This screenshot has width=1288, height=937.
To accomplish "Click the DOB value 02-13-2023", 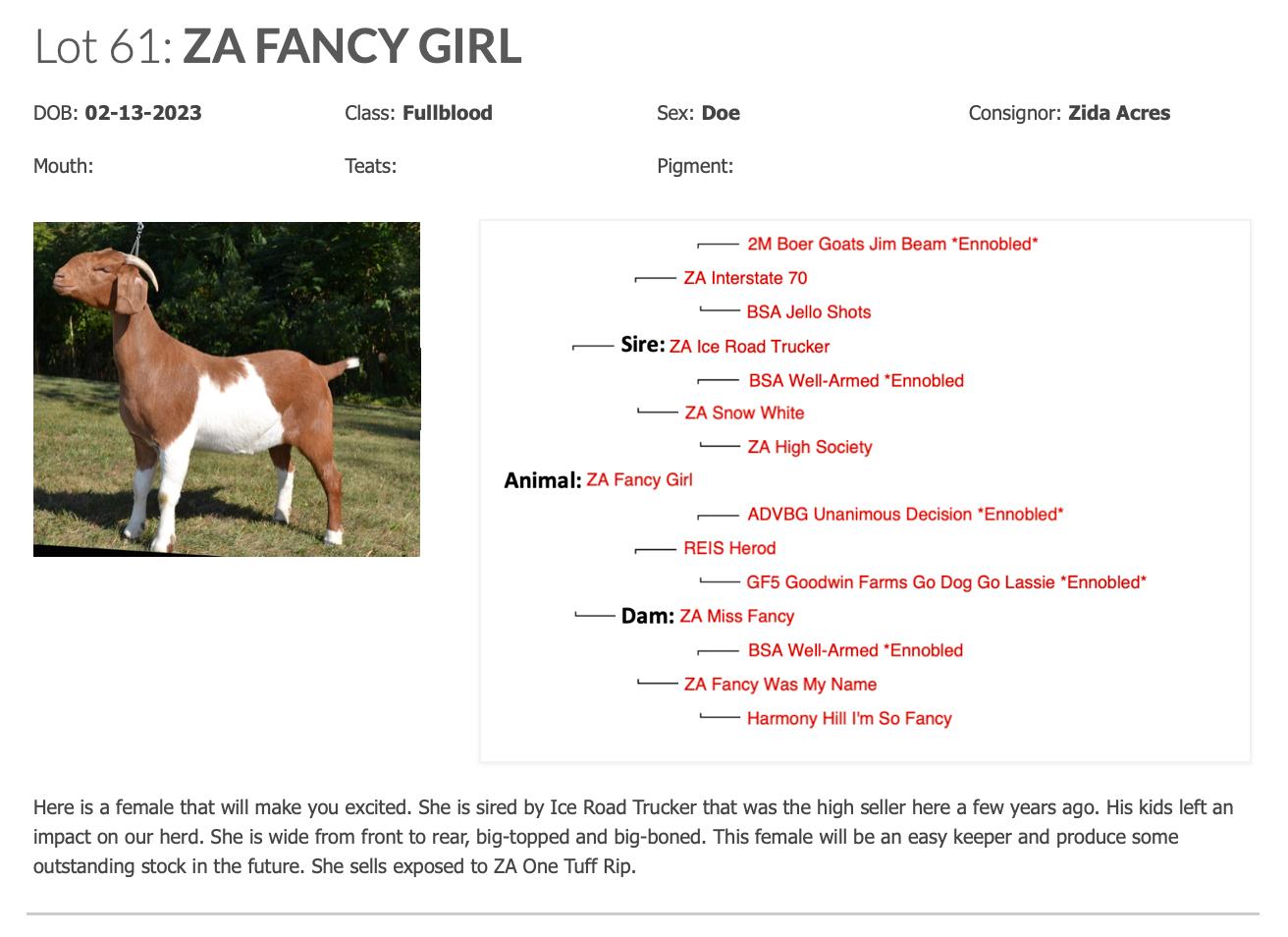I will [143, 113].
